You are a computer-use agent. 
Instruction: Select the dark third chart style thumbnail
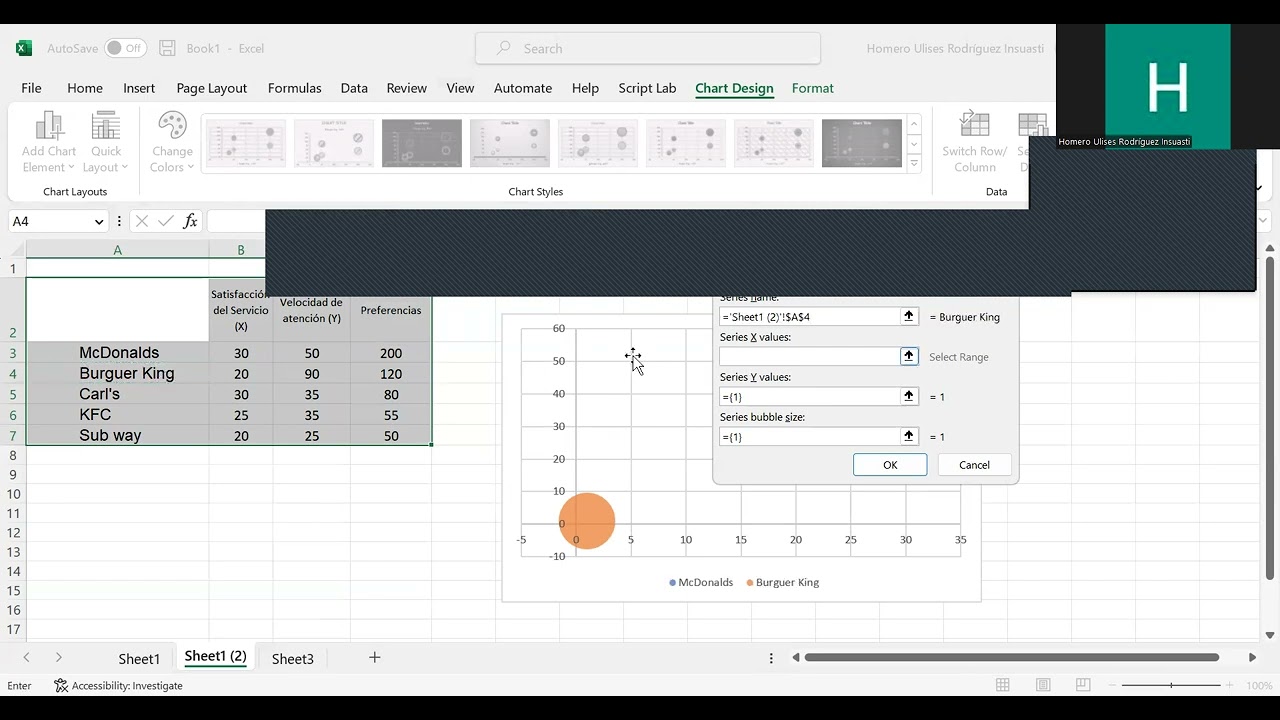422,143
